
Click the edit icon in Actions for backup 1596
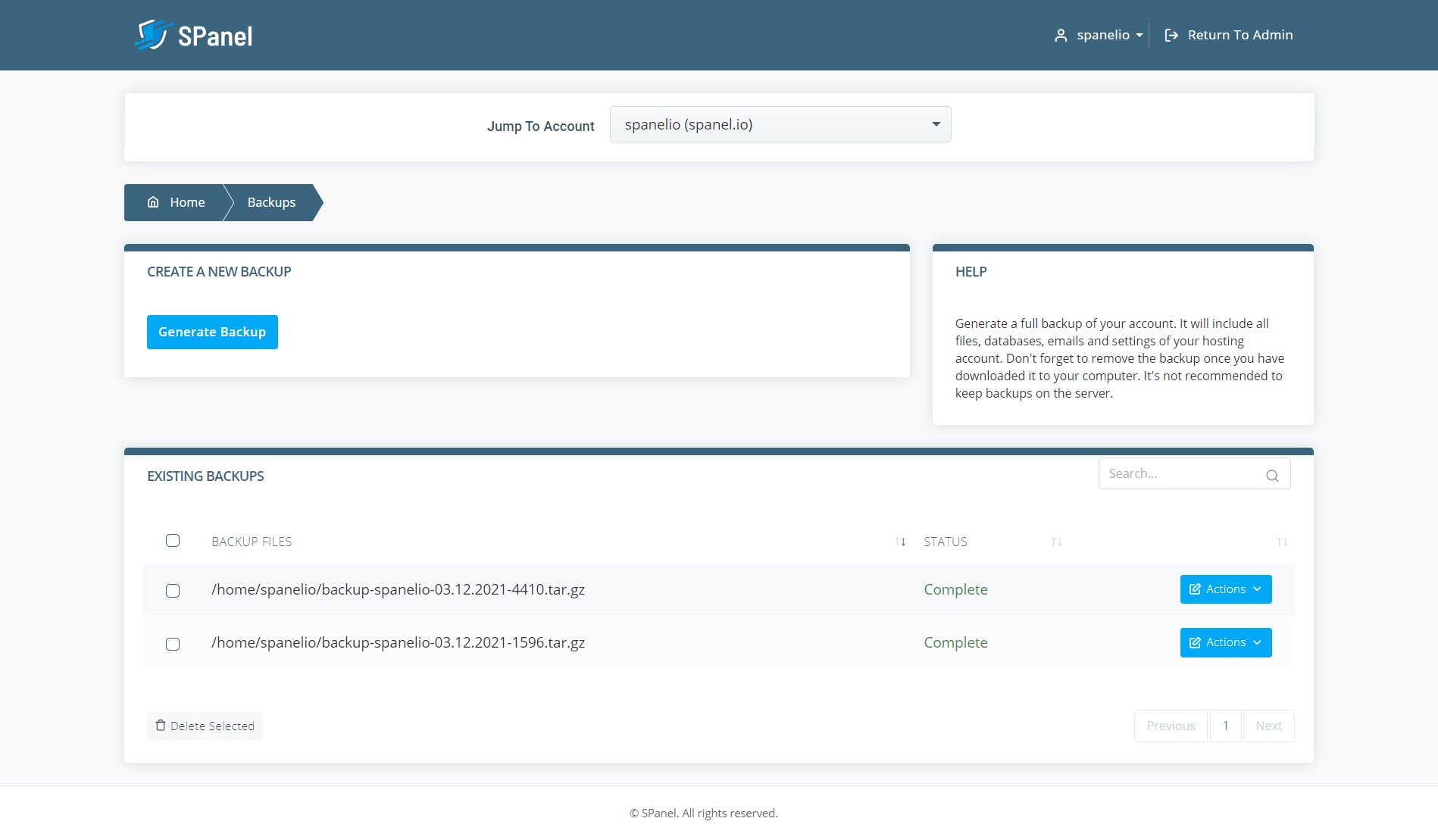tap(1195, 642)
